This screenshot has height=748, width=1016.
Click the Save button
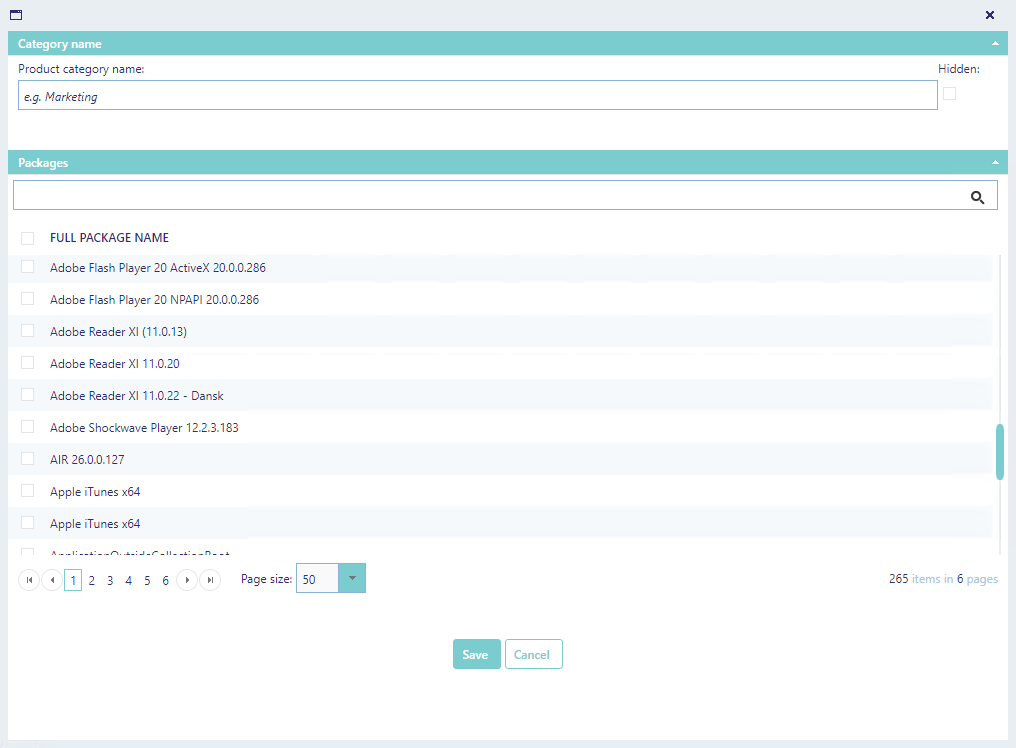476,654
